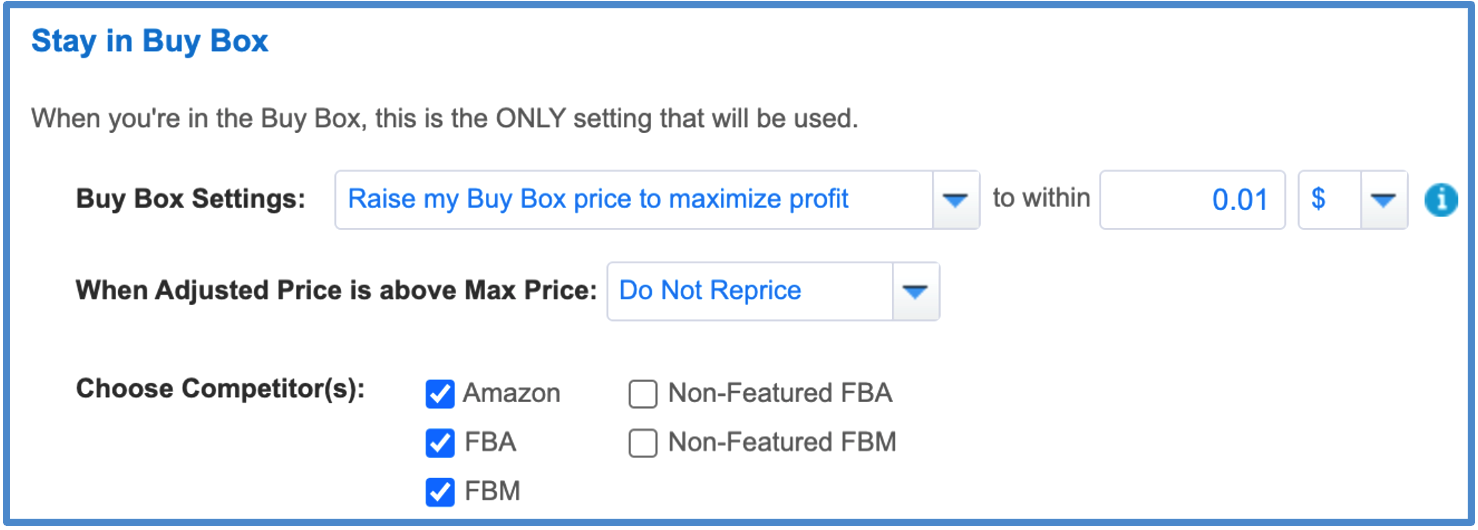Click the $ symbol in unit selector
The width and height of the screenshot is (1478, 530).
click(1319, 199)
